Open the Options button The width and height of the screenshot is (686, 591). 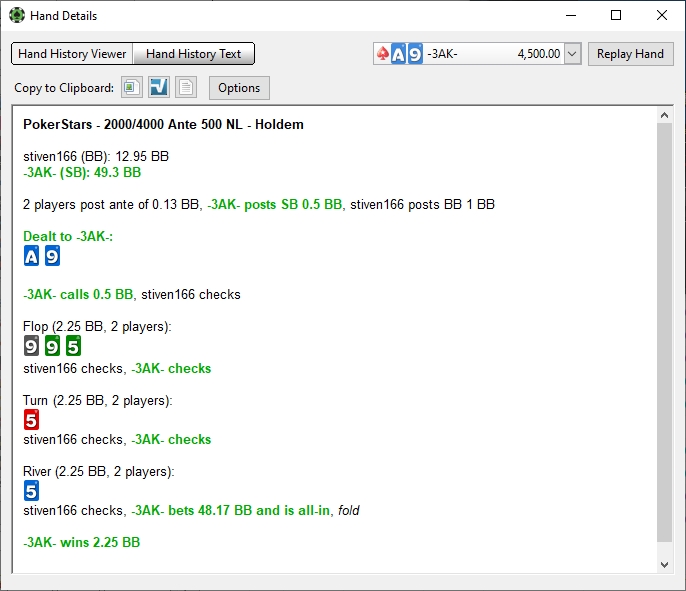click(239, 88)
